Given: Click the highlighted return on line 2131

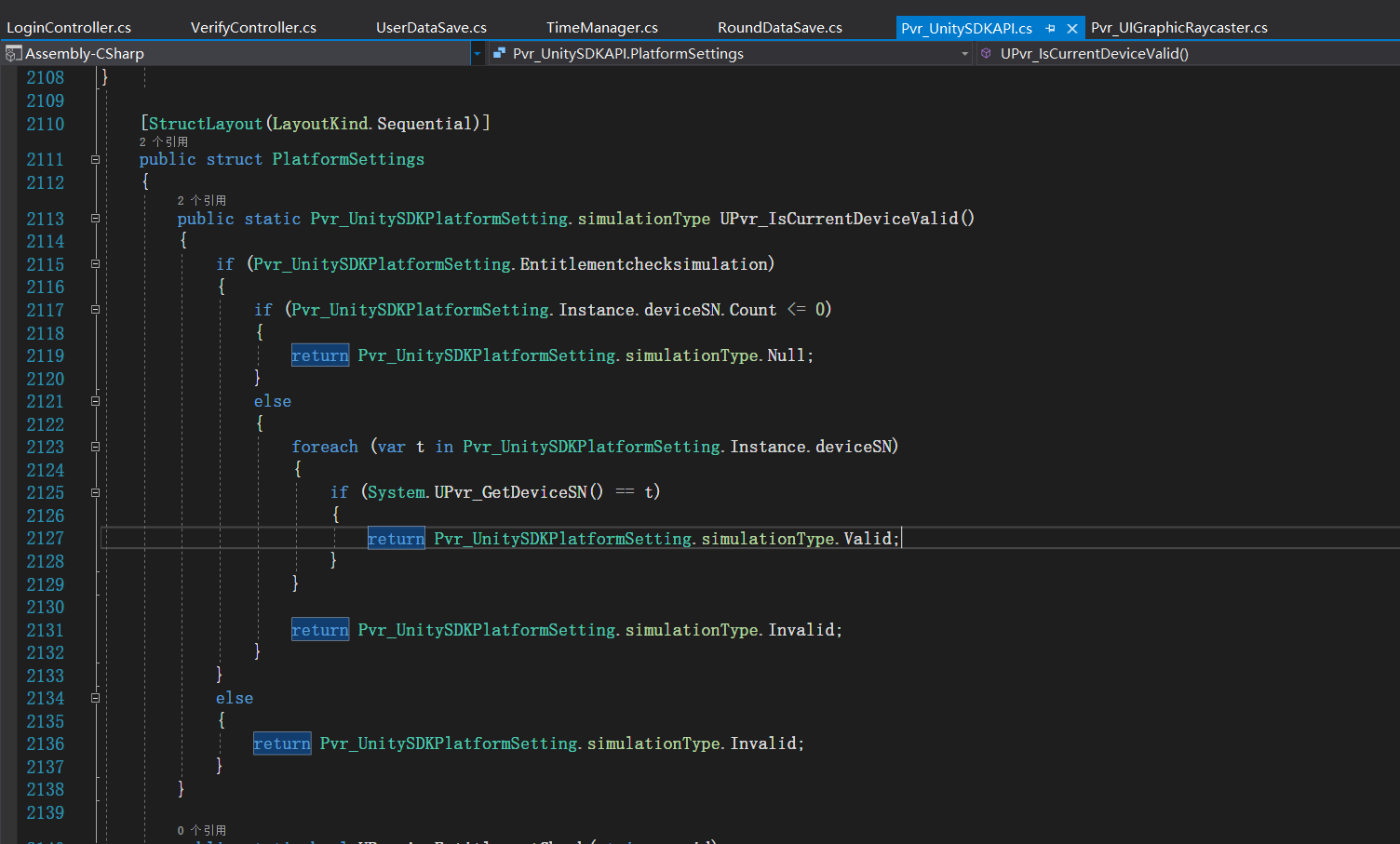Looking at the screenshot, I should click(x=320, y=630).
